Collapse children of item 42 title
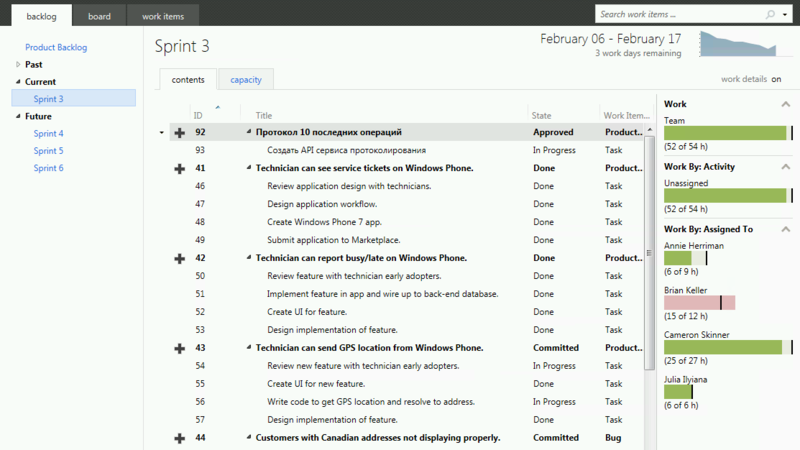 (249, 257)
